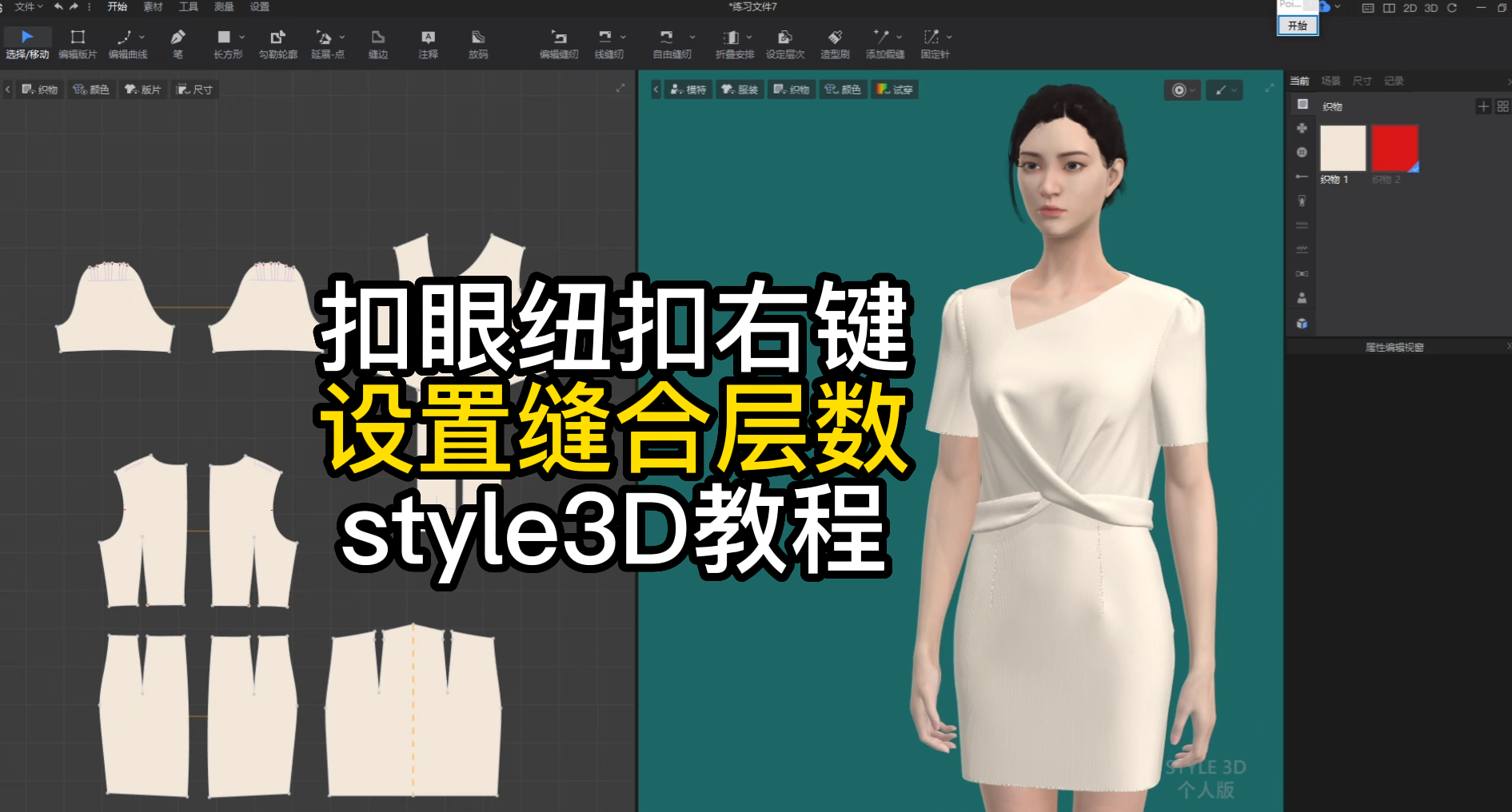
Task: Expand the 添加假缝 dropdown arrow
Action: tap(900, 37)
